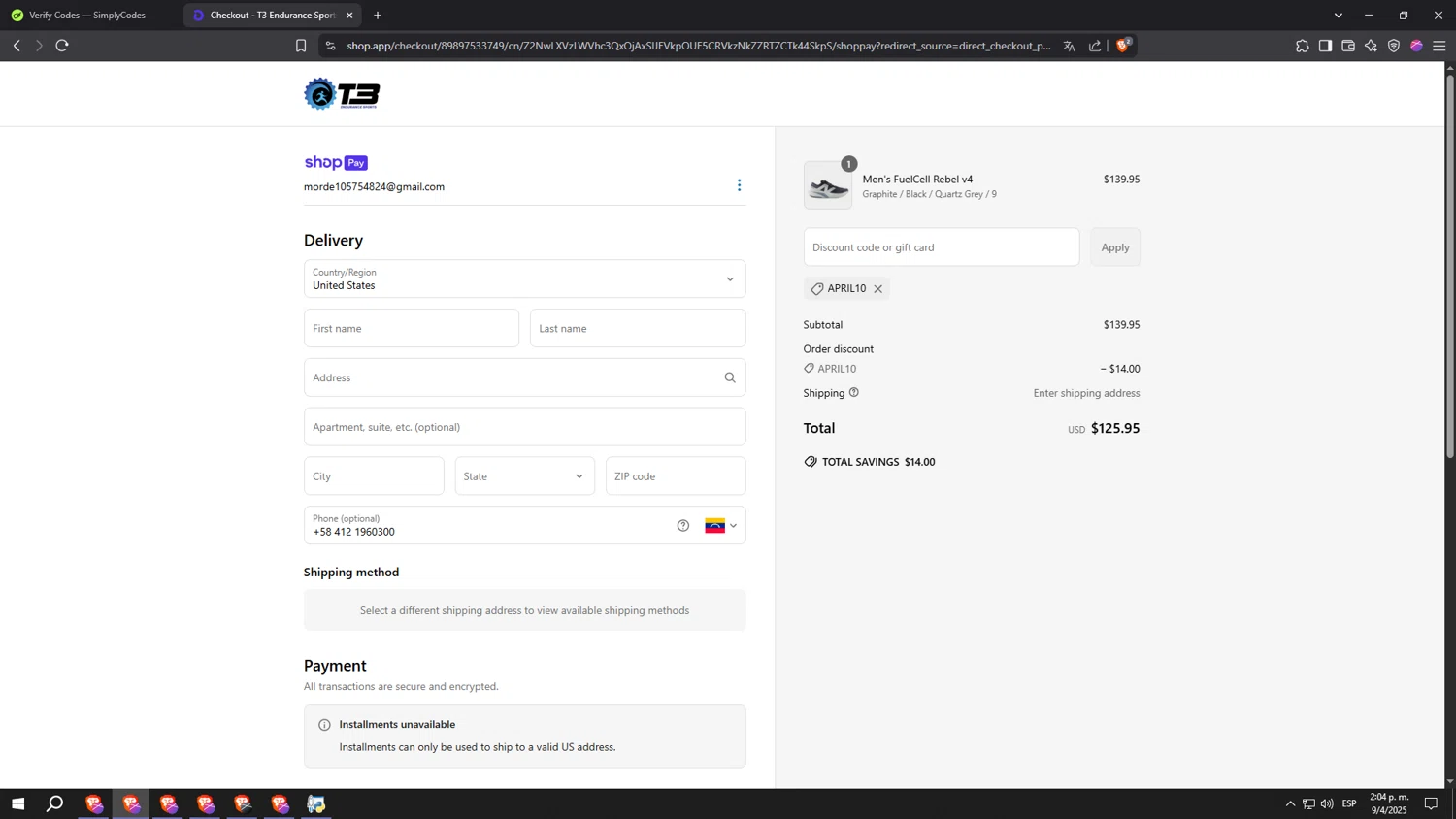1456x819 pixels.
Task: Open the Brave VPN shield icon
Action: [x=1394, y=46]
